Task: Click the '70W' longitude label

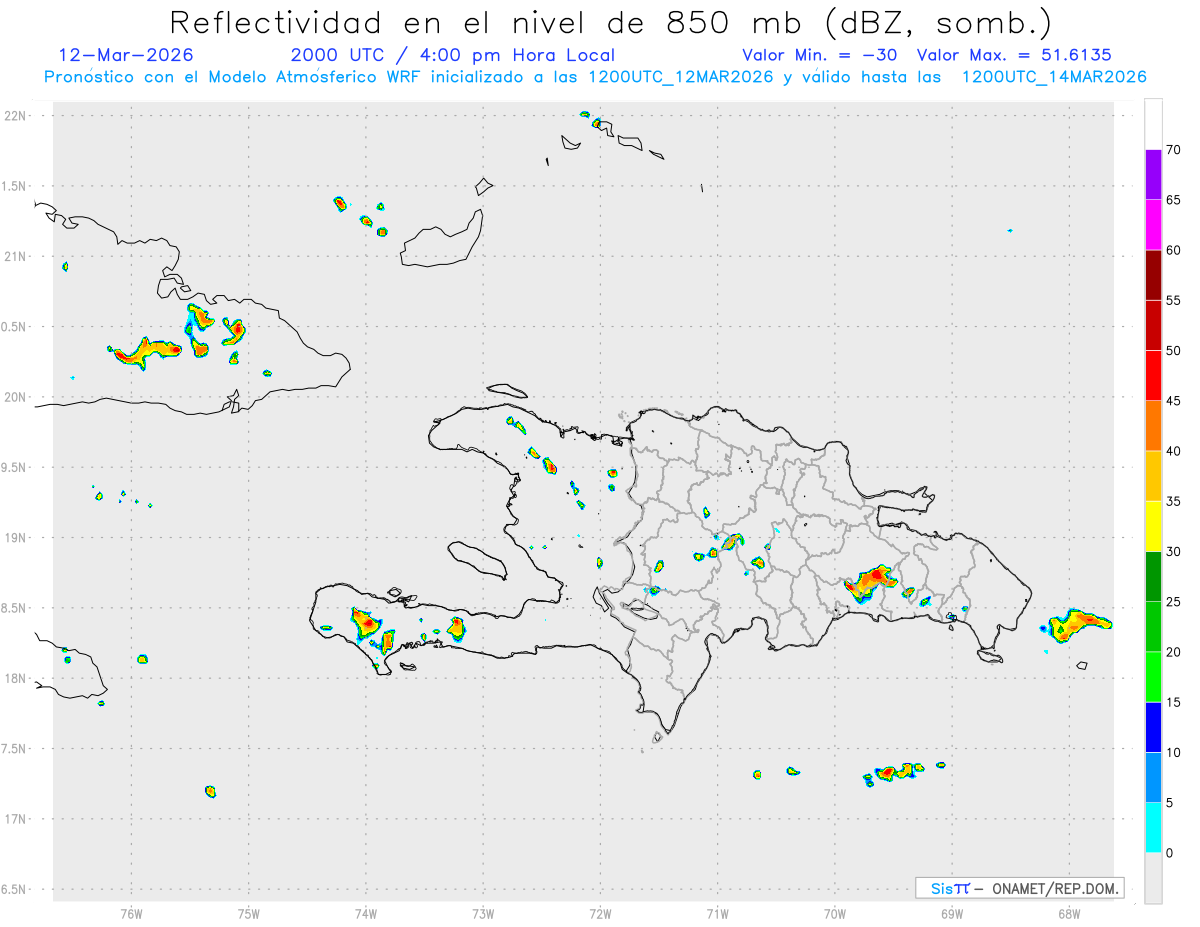Action: tap(835, 913)
